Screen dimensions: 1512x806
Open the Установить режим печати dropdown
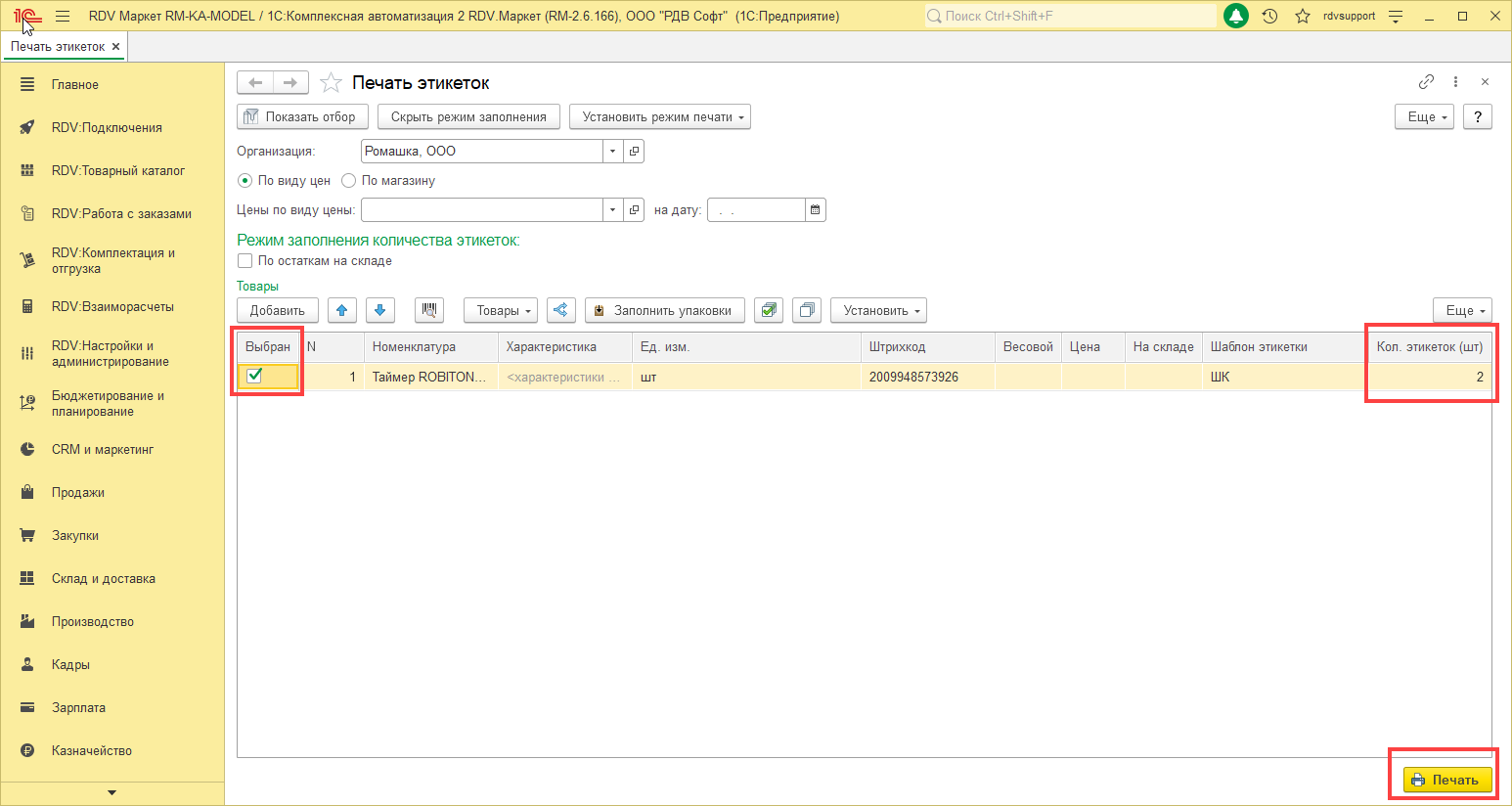click(659, 116)
